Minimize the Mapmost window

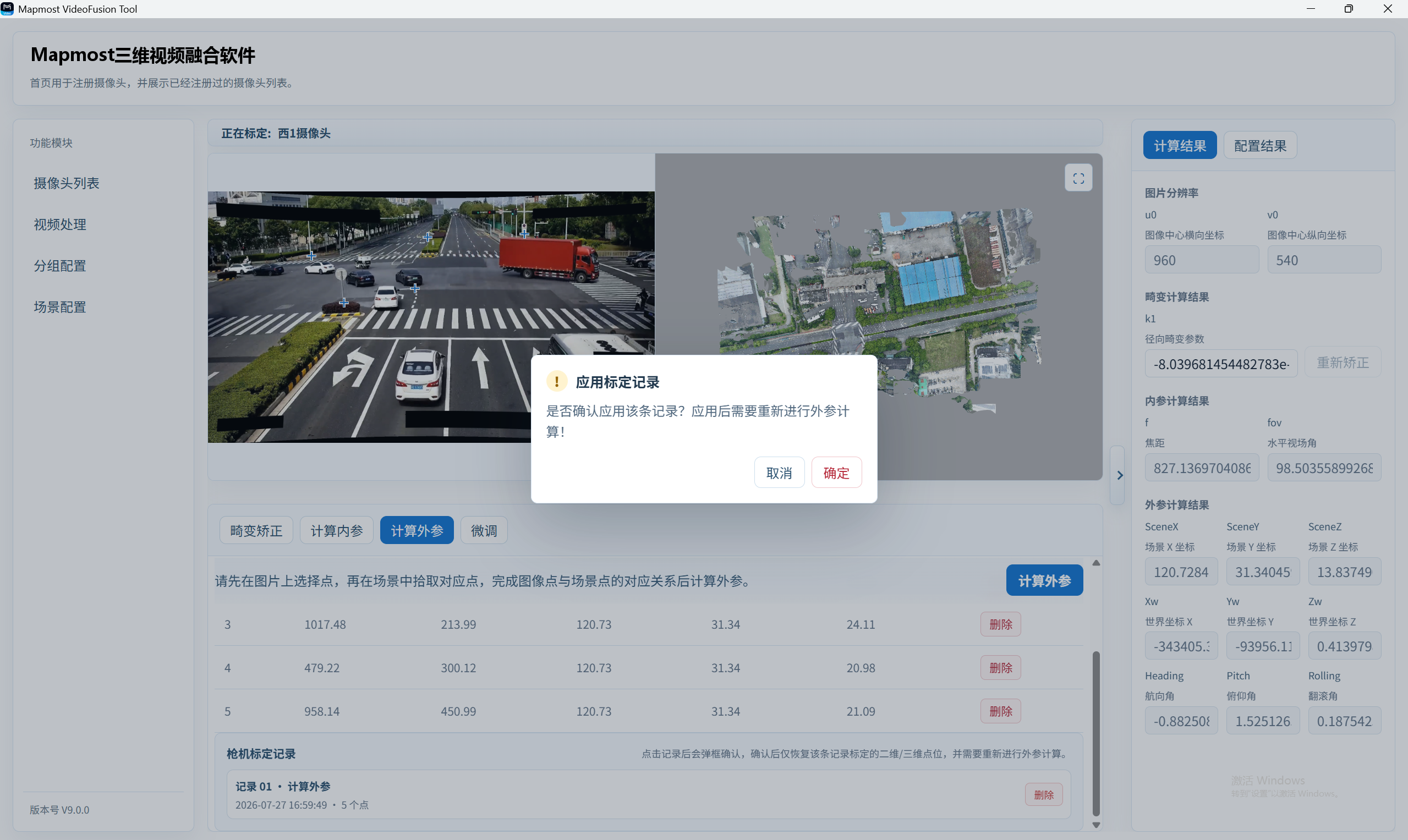click(x=1311, y=8)
